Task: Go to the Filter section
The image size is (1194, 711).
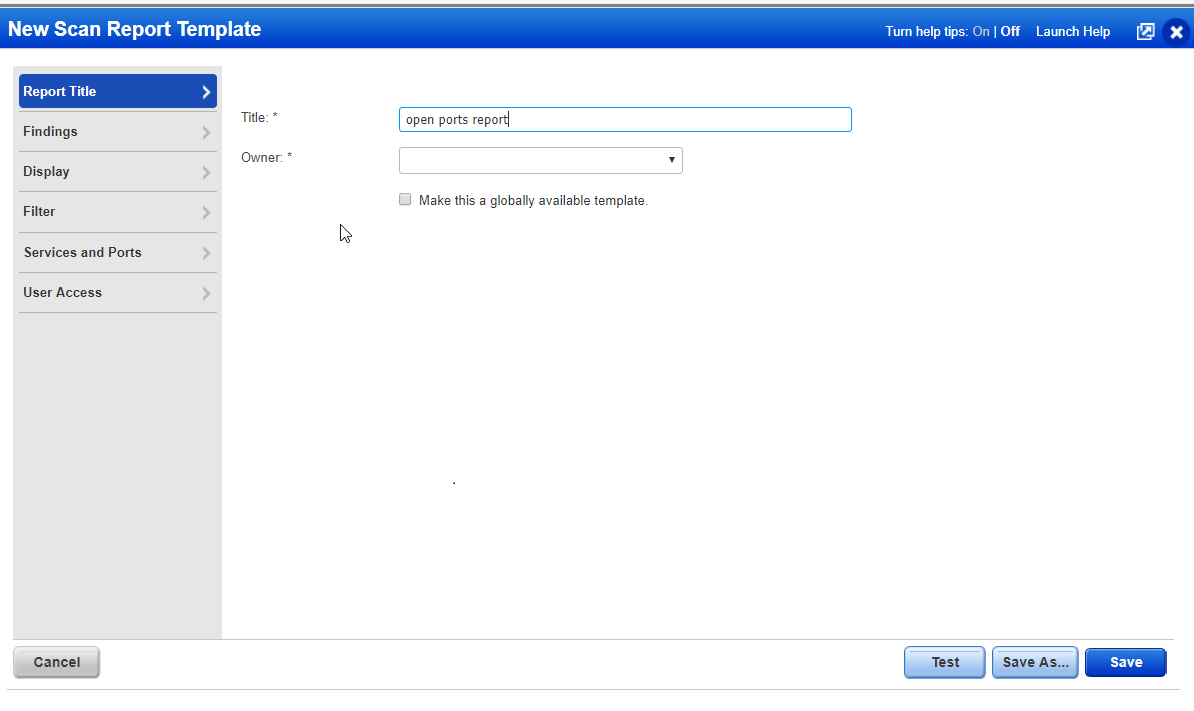Action: [x=118, y=212]
